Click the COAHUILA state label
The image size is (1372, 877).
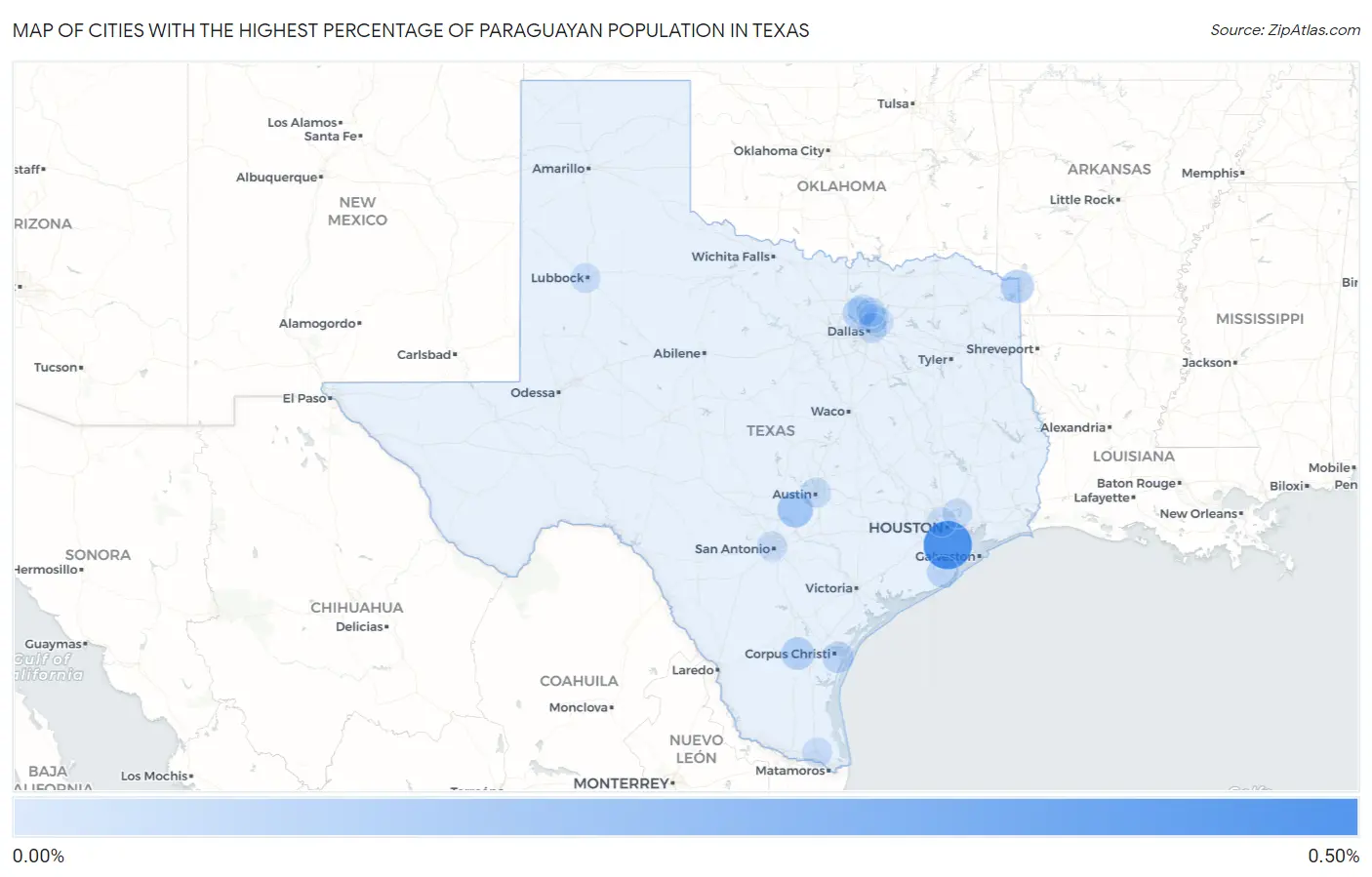pyautogui.click(x=580, y=681)
